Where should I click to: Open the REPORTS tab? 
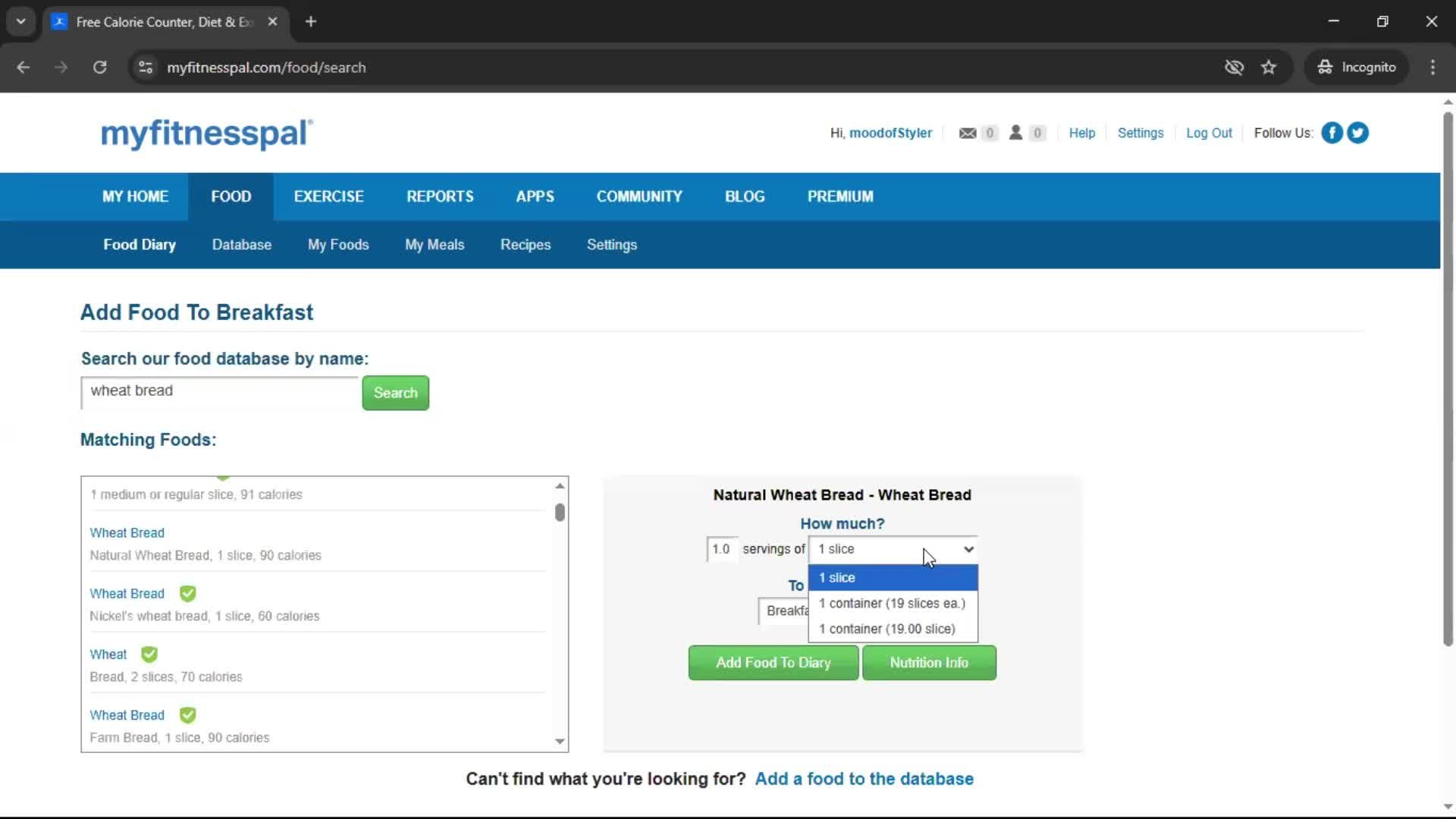pos(440,196)
